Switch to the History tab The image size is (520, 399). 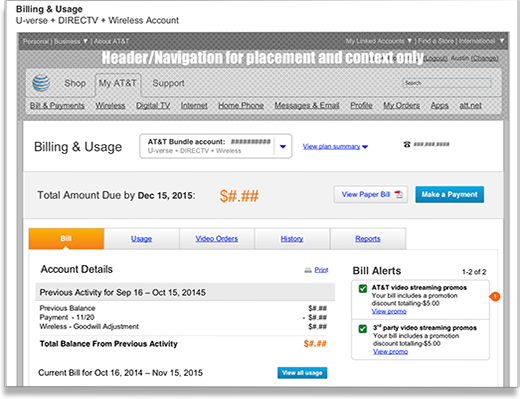tap(292, 239)
